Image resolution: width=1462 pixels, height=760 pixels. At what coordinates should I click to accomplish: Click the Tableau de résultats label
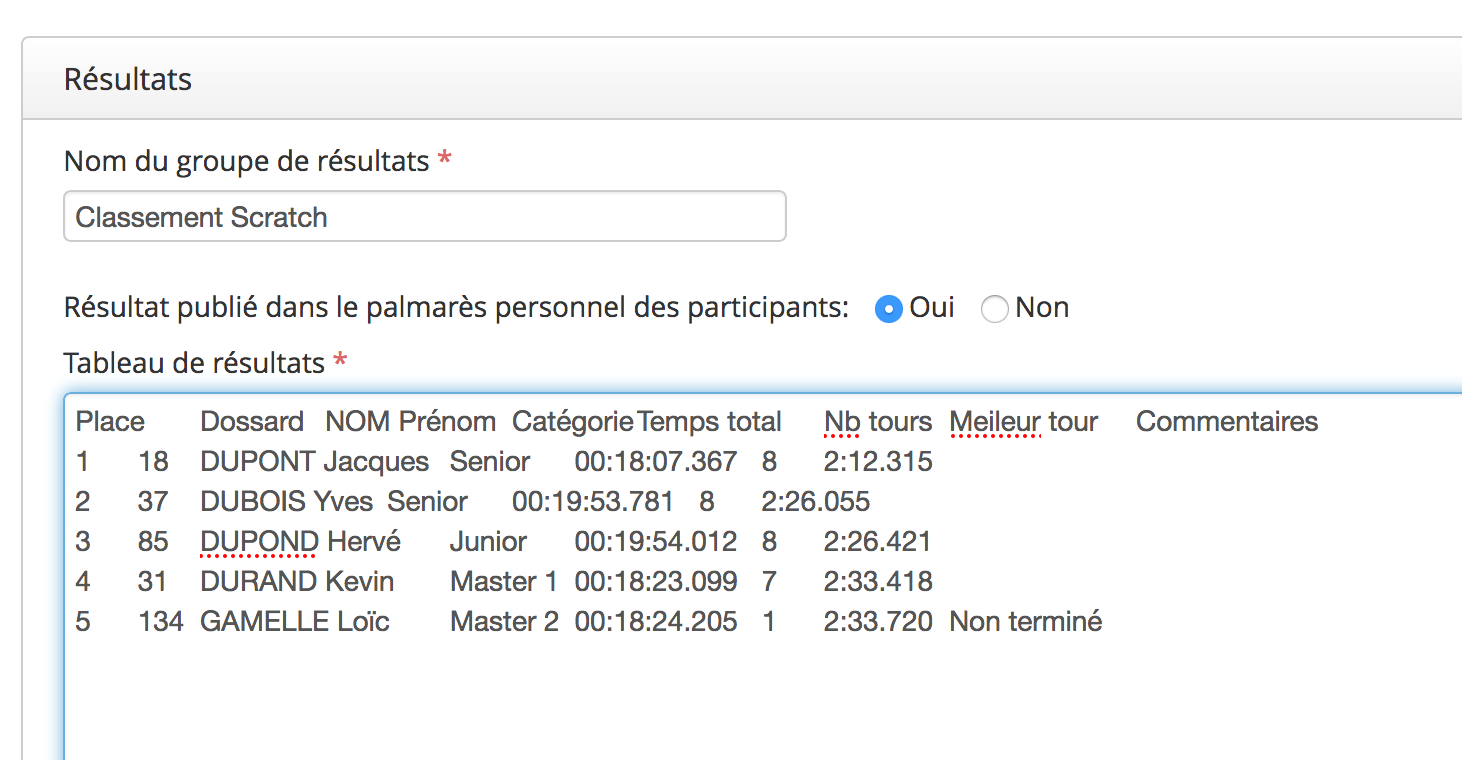(x=194, y=362)
